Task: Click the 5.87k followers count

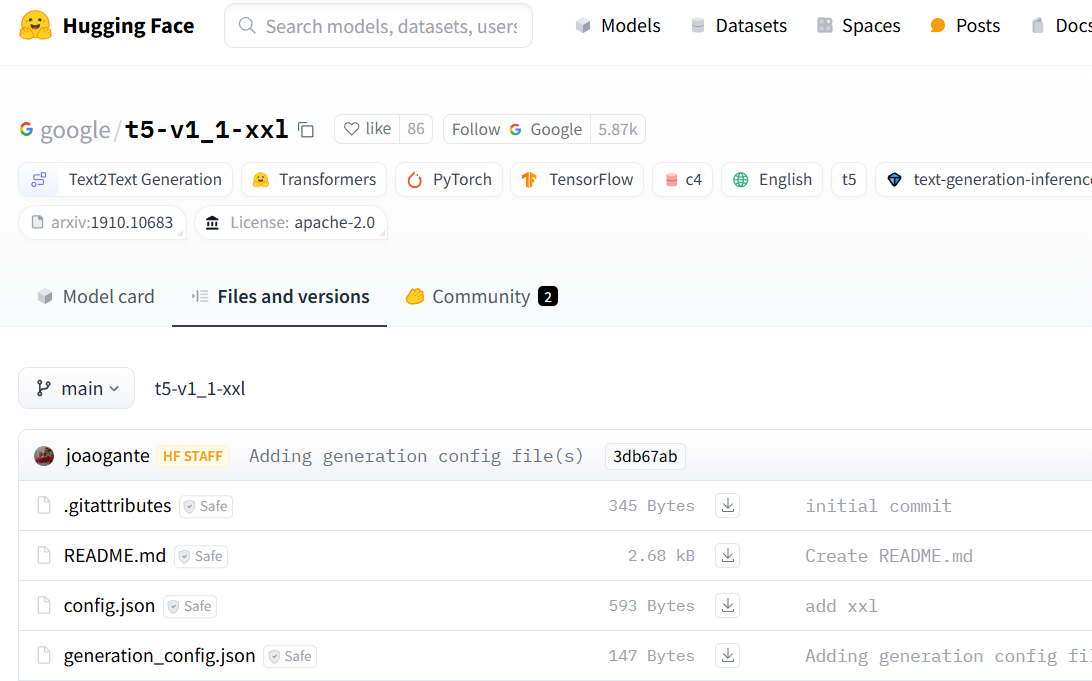Action: point(618,130)
